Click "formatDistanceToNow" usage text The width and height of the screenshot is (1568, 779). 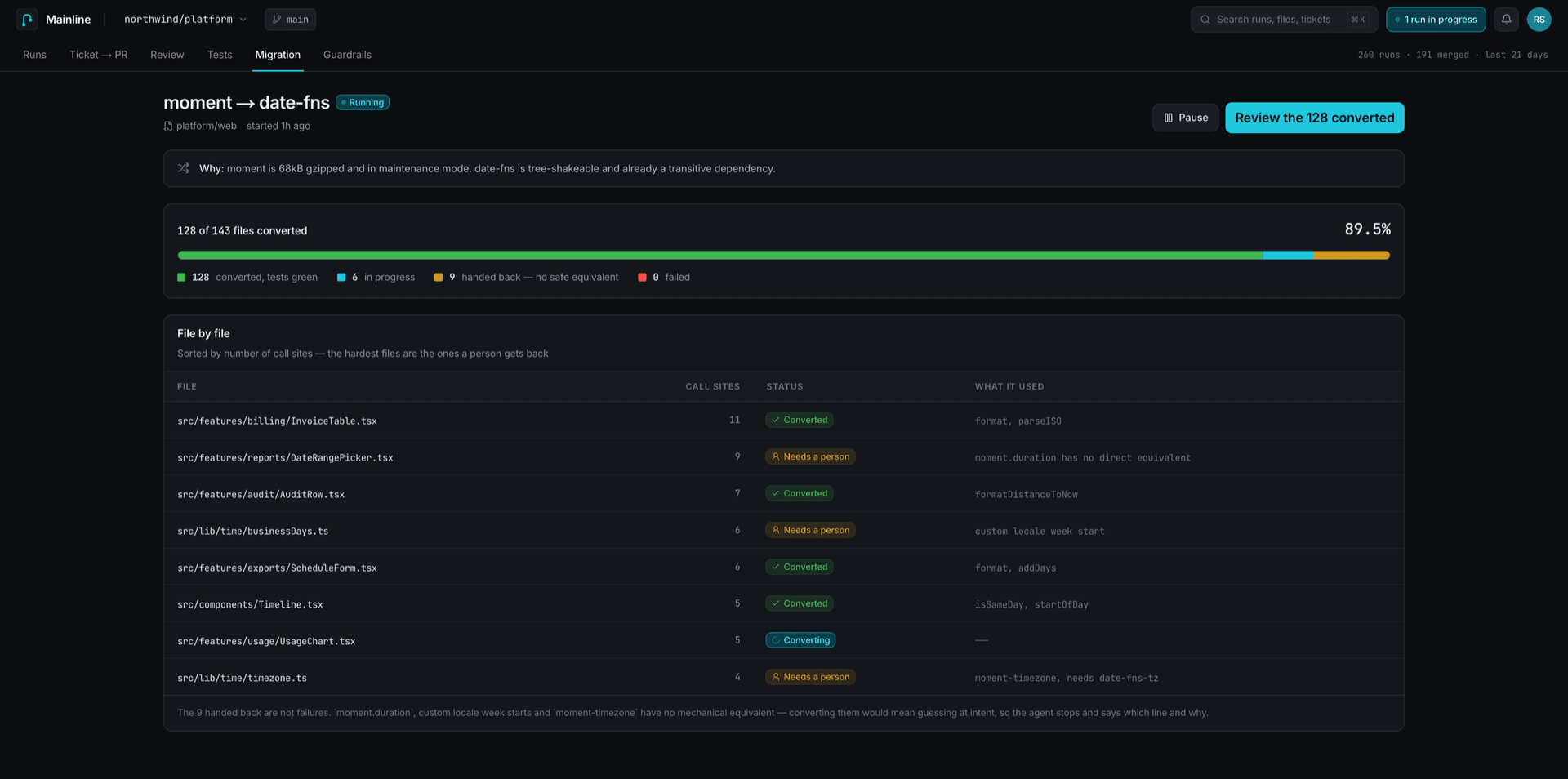(x=1027, y=495)
